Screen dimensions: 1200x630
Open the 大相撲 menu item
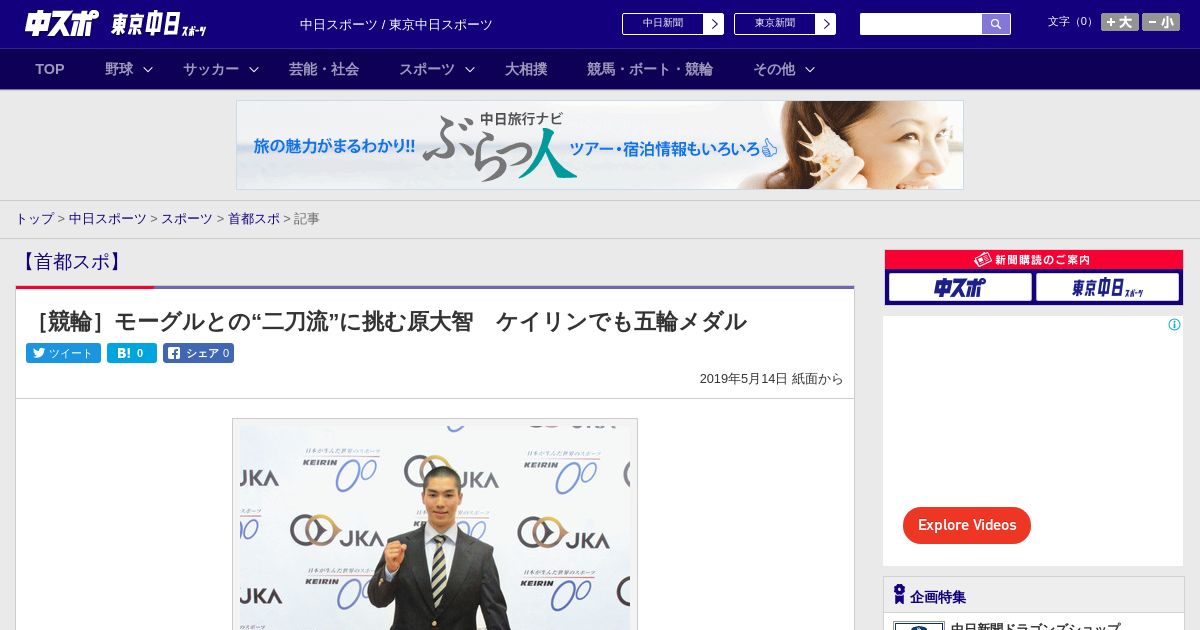[526, 69]
